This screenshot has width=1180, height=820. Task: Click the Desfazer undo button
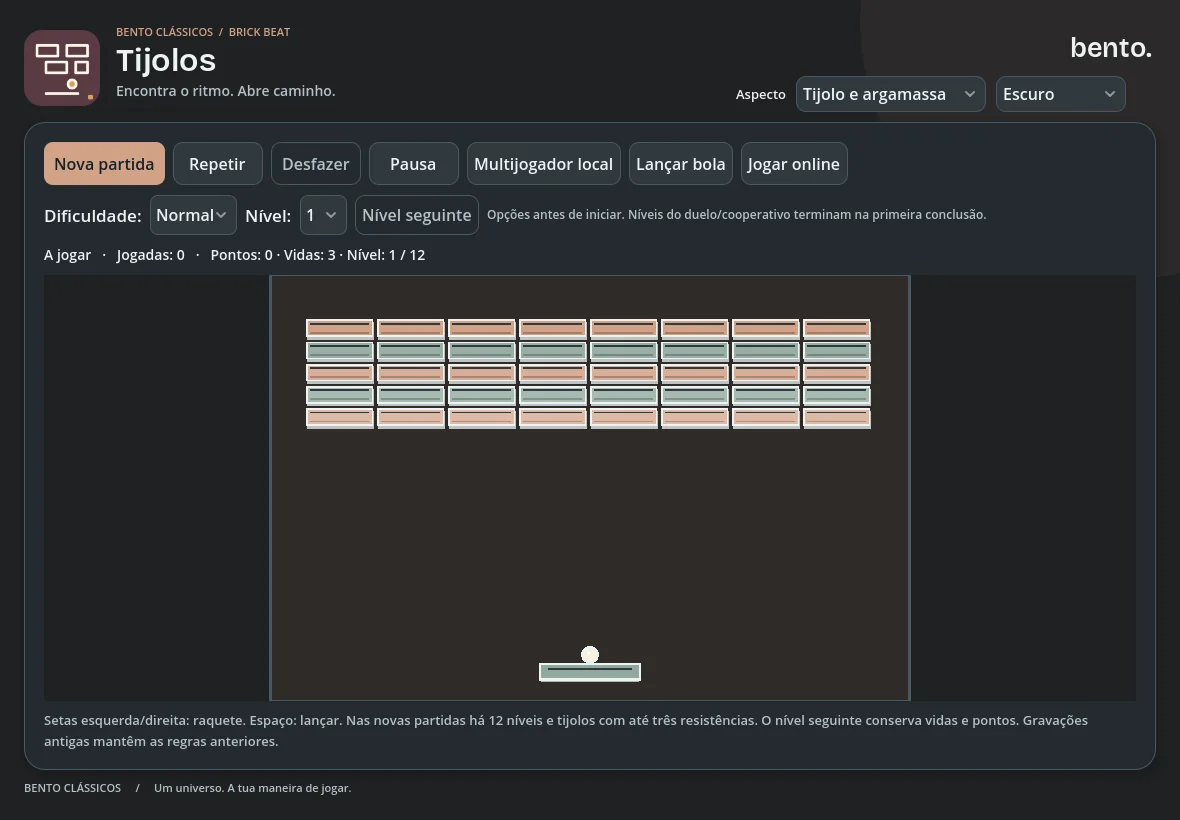(315, 164)
